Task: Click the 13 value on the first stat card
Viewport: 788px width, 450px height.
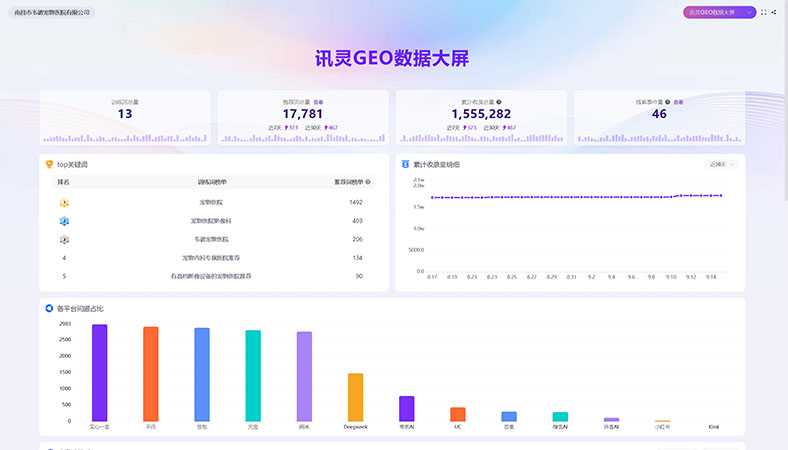Action: [x=125, y=114]
